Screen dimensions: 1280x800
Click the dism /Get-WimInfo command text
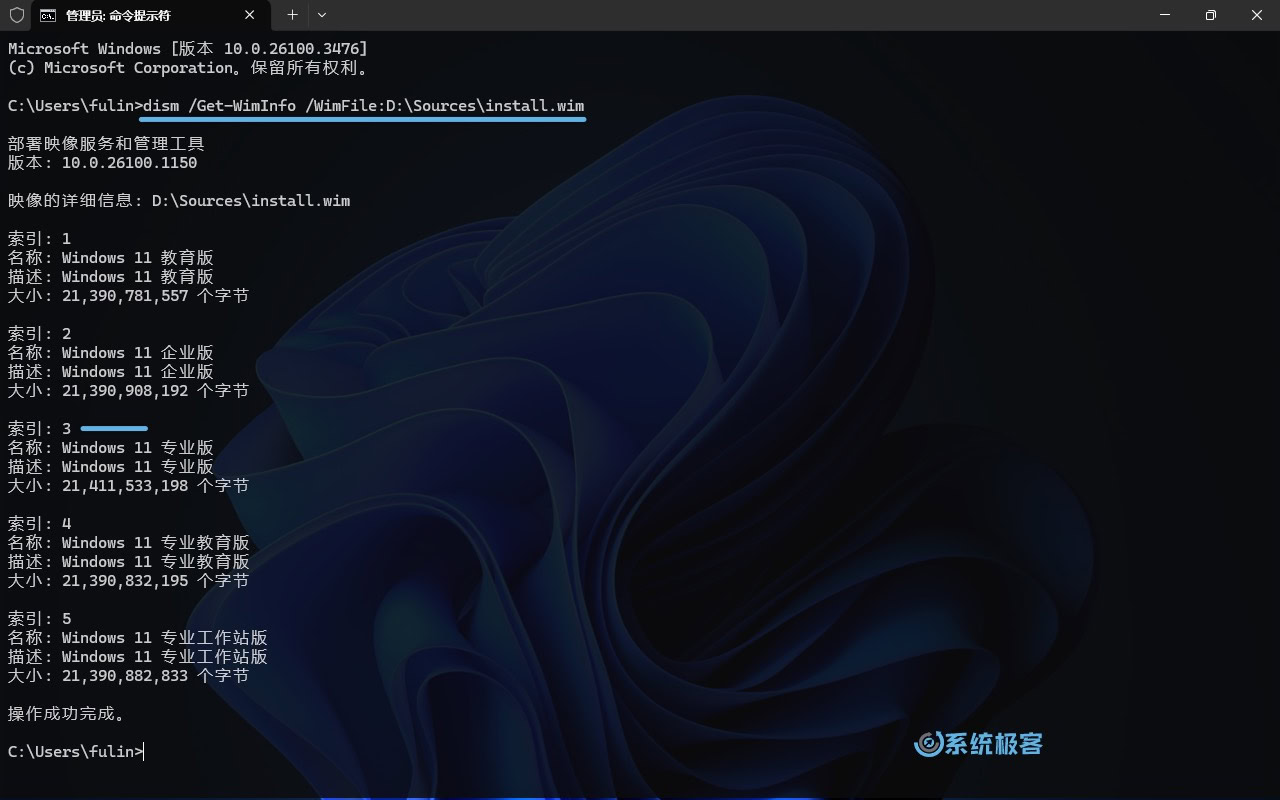[364, 106]
